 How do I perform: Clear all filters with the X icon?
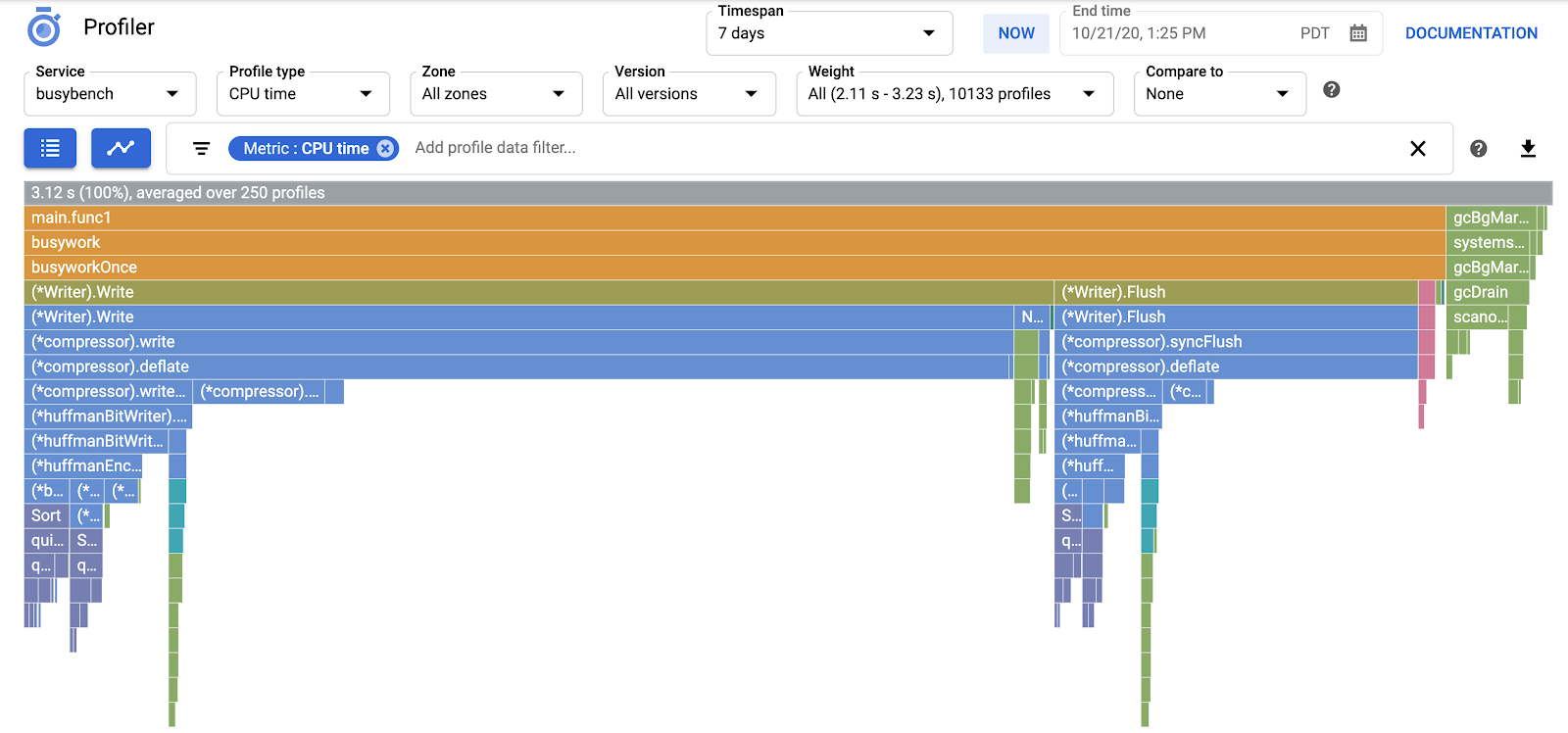1417,149
